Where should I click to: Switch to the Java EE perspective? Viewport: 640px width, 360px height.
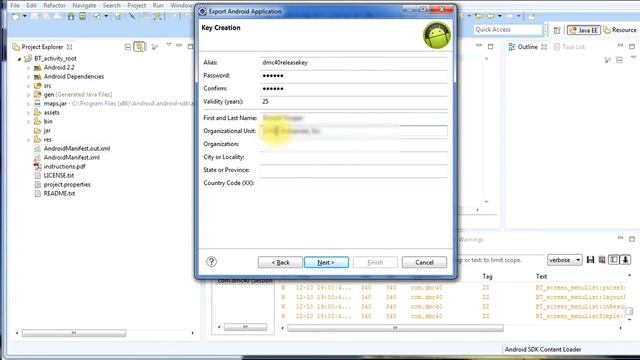point(584,30)
